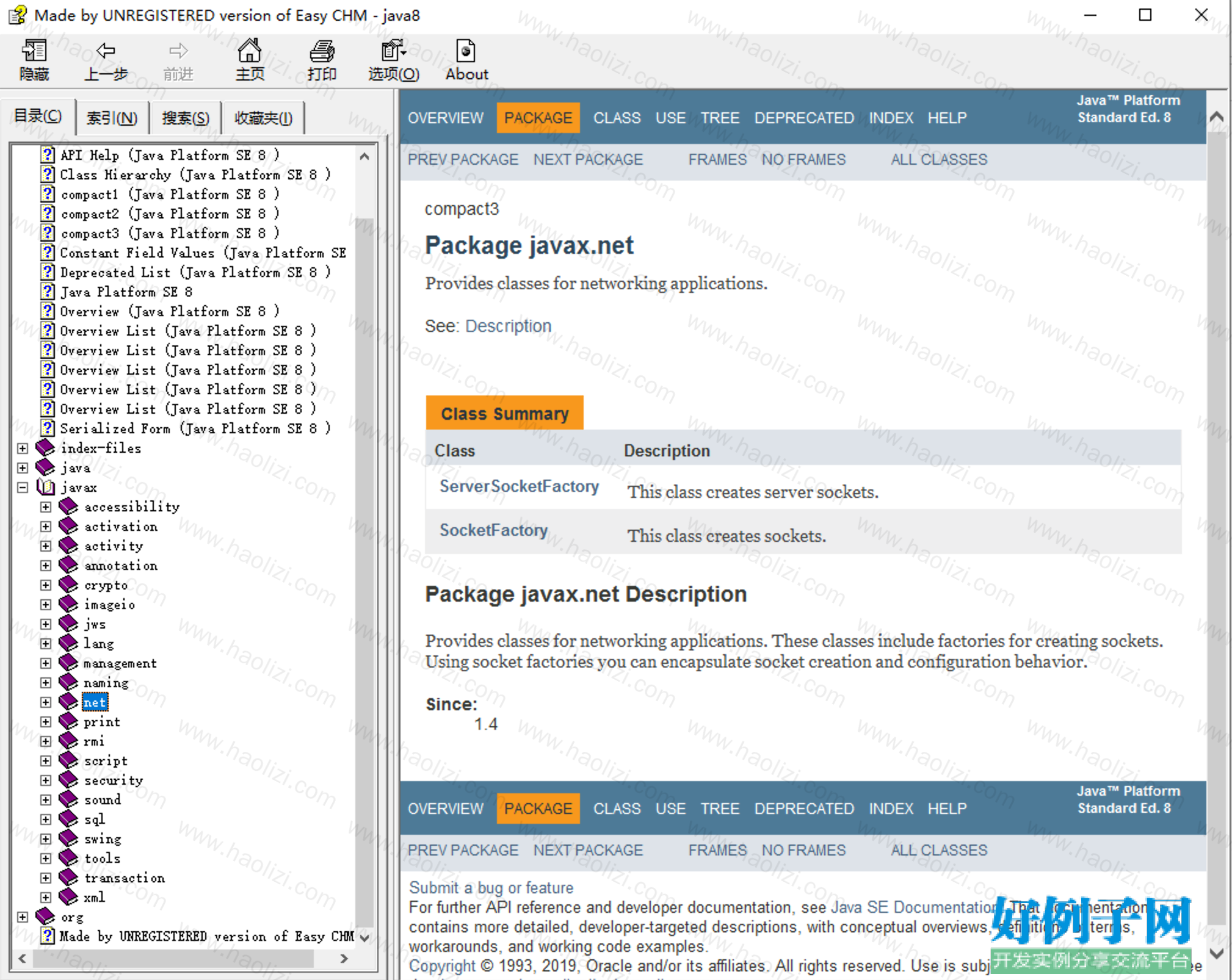Click the open book icon beside javax

[45, 487]
